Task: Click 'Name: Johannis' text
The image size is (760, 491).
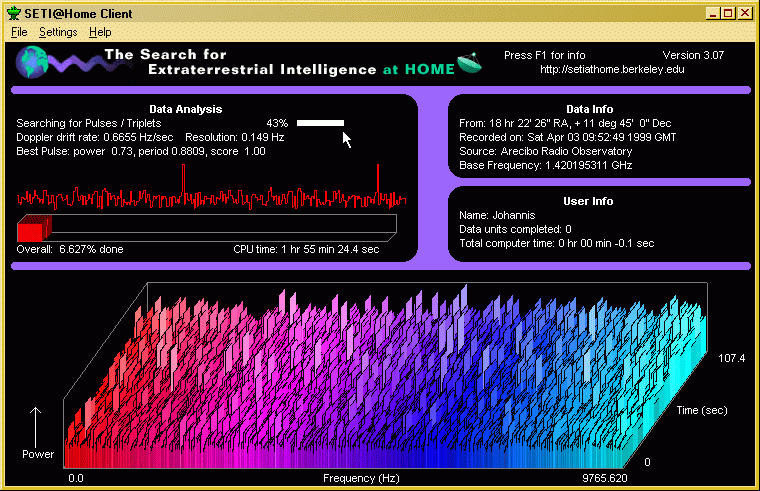Action: click(x=497, y=215)
